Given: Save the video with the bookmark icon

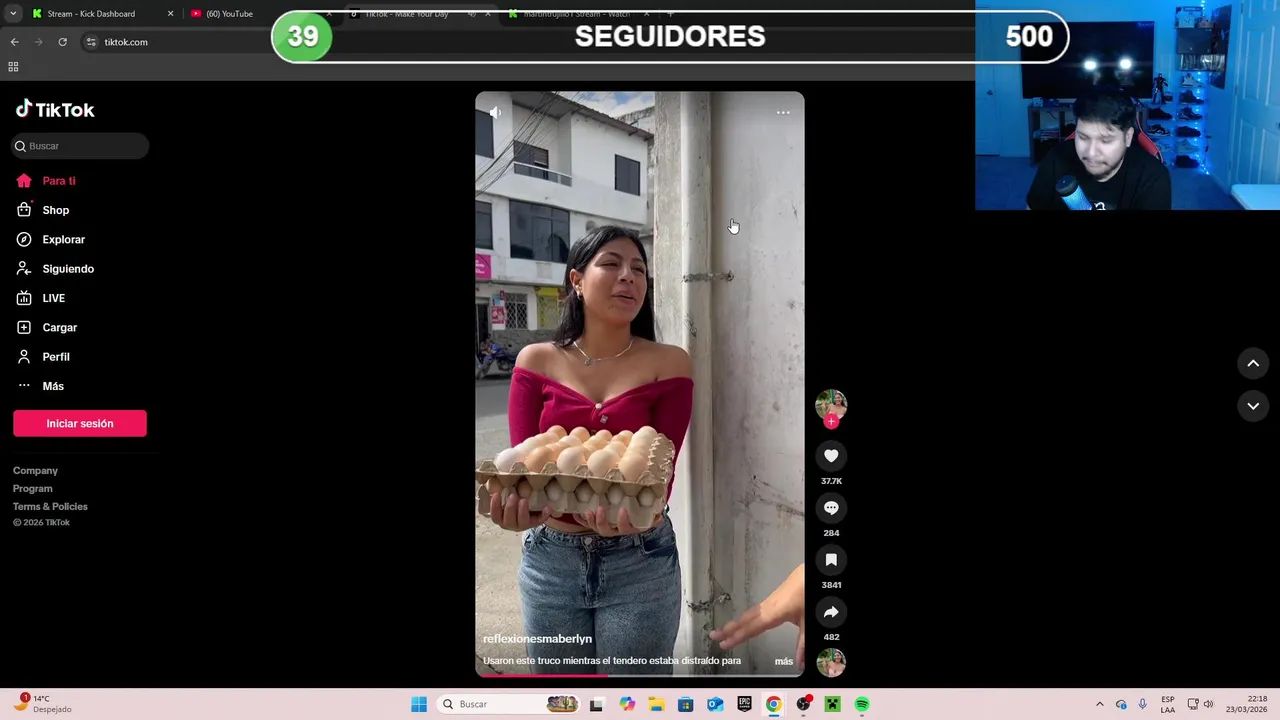Looking at the screenshot, I should tap(831, 560).
